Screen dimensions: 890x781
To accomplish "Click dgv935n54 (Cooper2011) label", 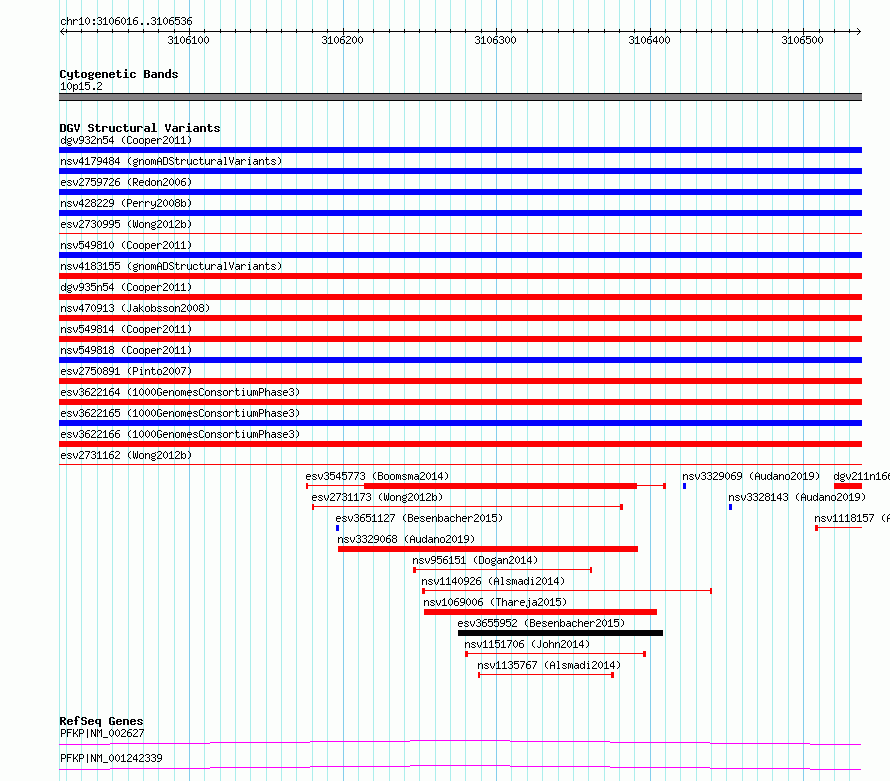I will [126, 287].
